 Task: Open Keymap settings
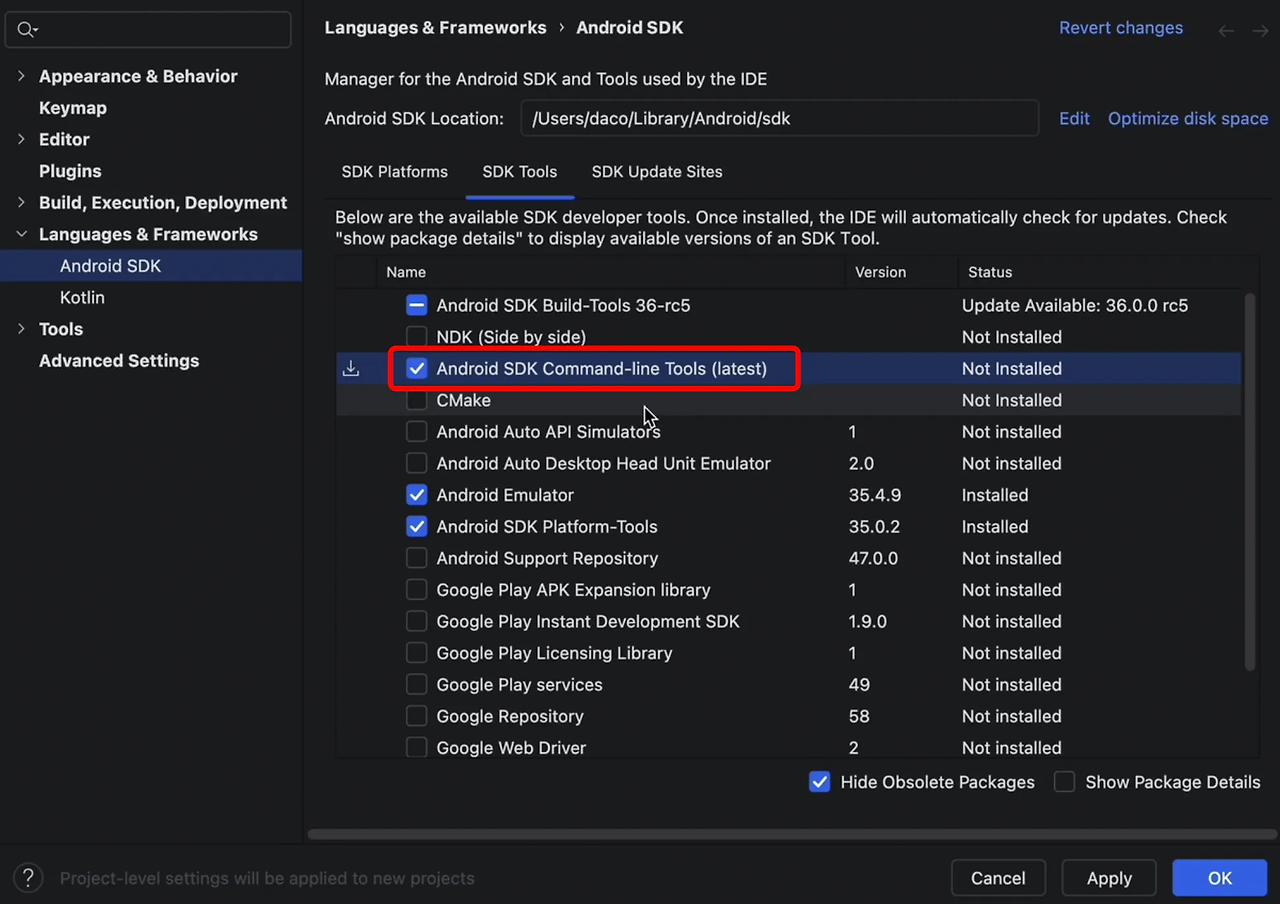[73, 108]
